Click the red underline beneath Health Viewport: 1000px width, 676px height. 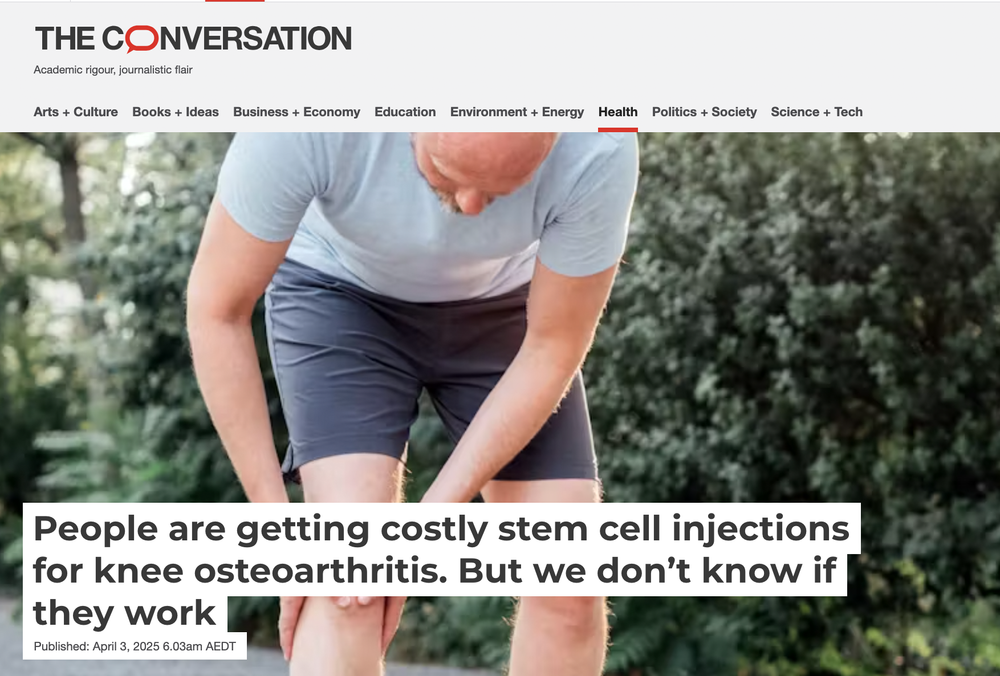coord(618,130)
